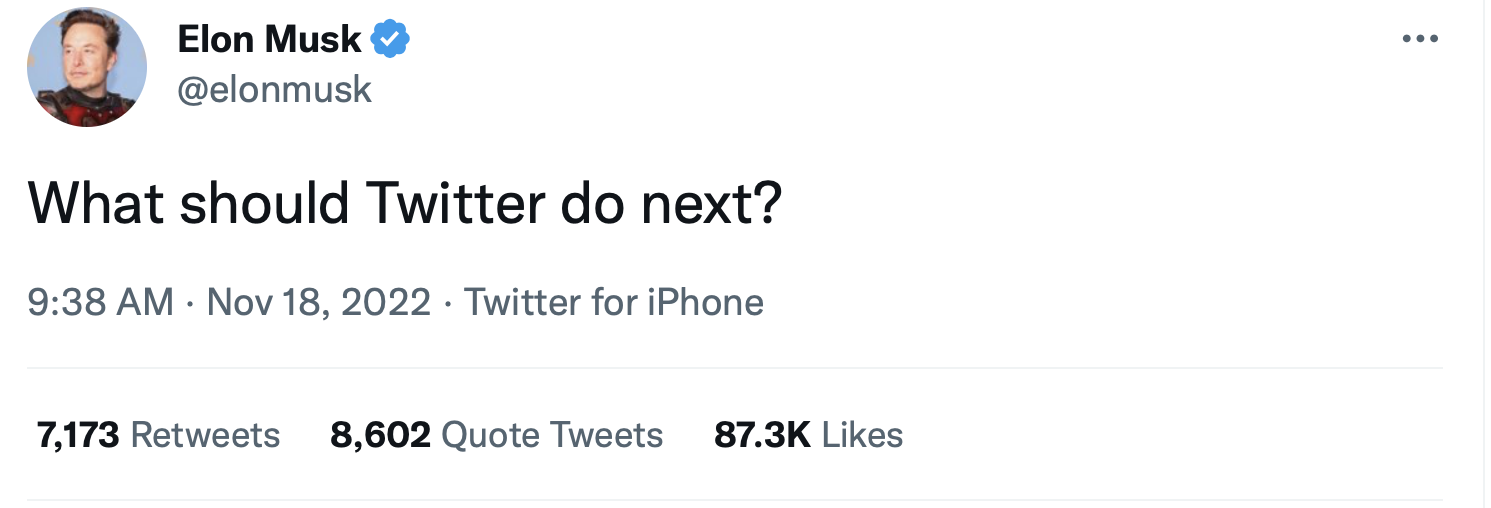Open the three-dot more options menu

[x=1419, y=40]
